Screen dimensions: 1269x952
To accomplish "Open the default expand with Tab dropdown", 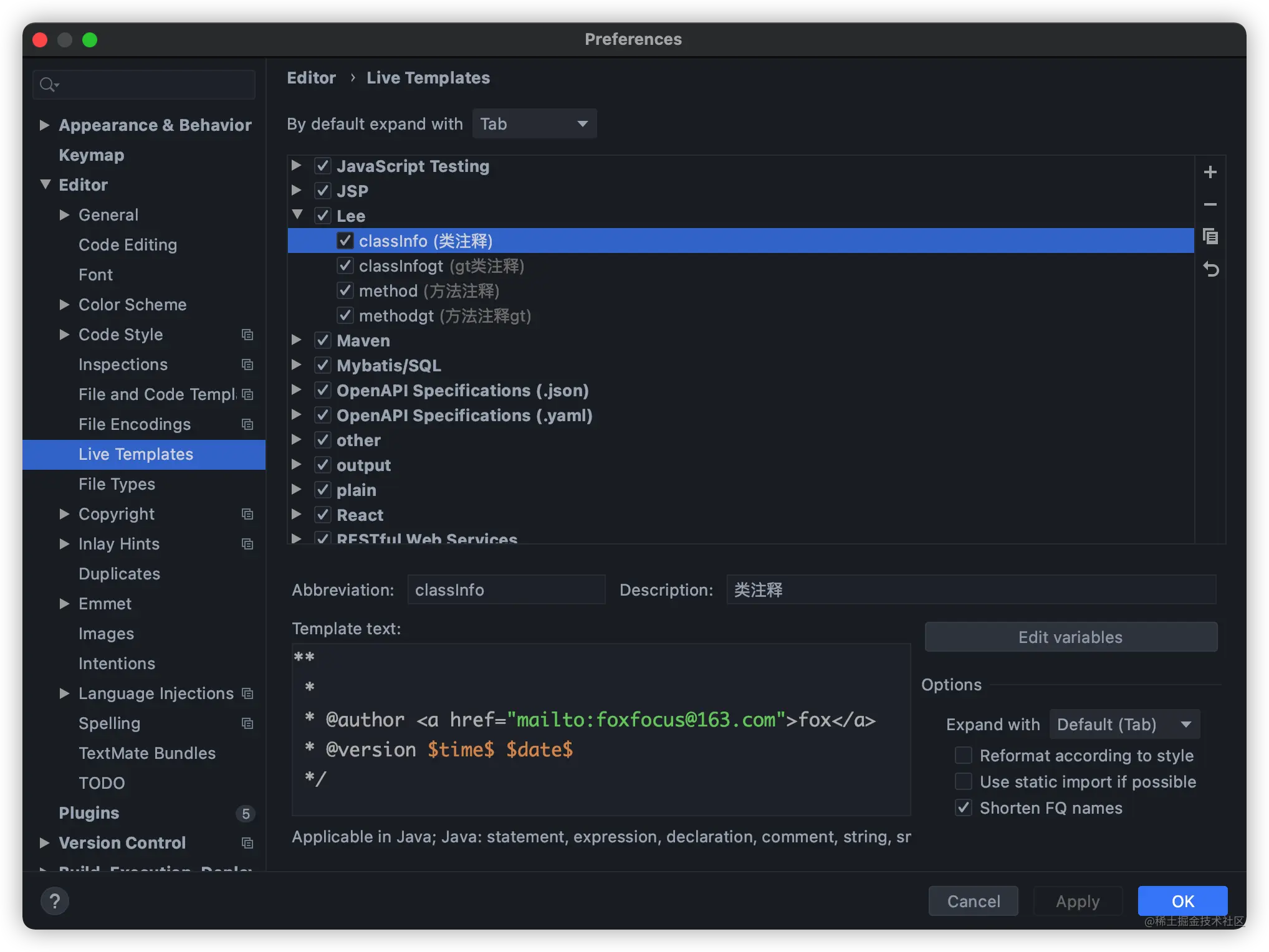I will tap(534, 123).
